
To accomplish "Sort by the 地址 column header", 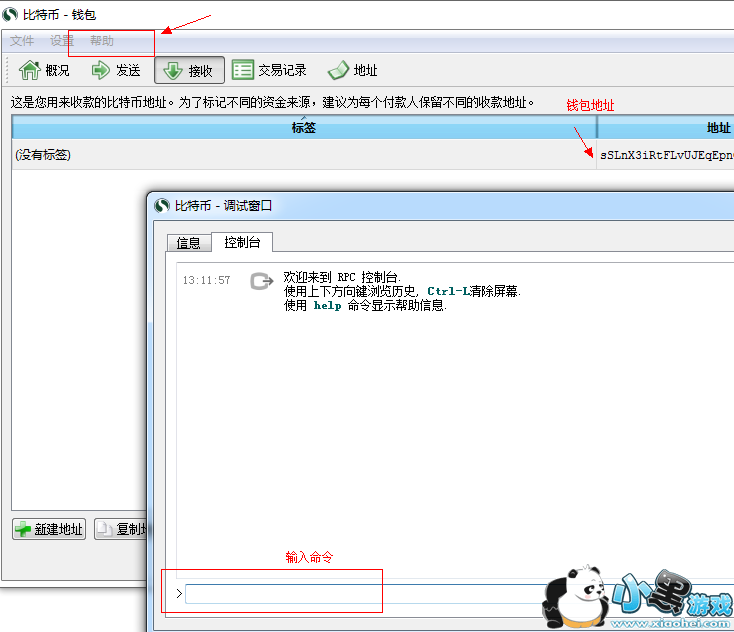I will (666, 127).
